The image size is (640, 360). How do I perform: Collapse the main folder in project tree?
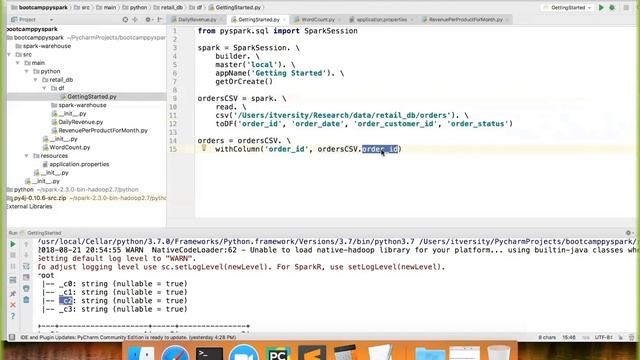(x=18, y=63)
